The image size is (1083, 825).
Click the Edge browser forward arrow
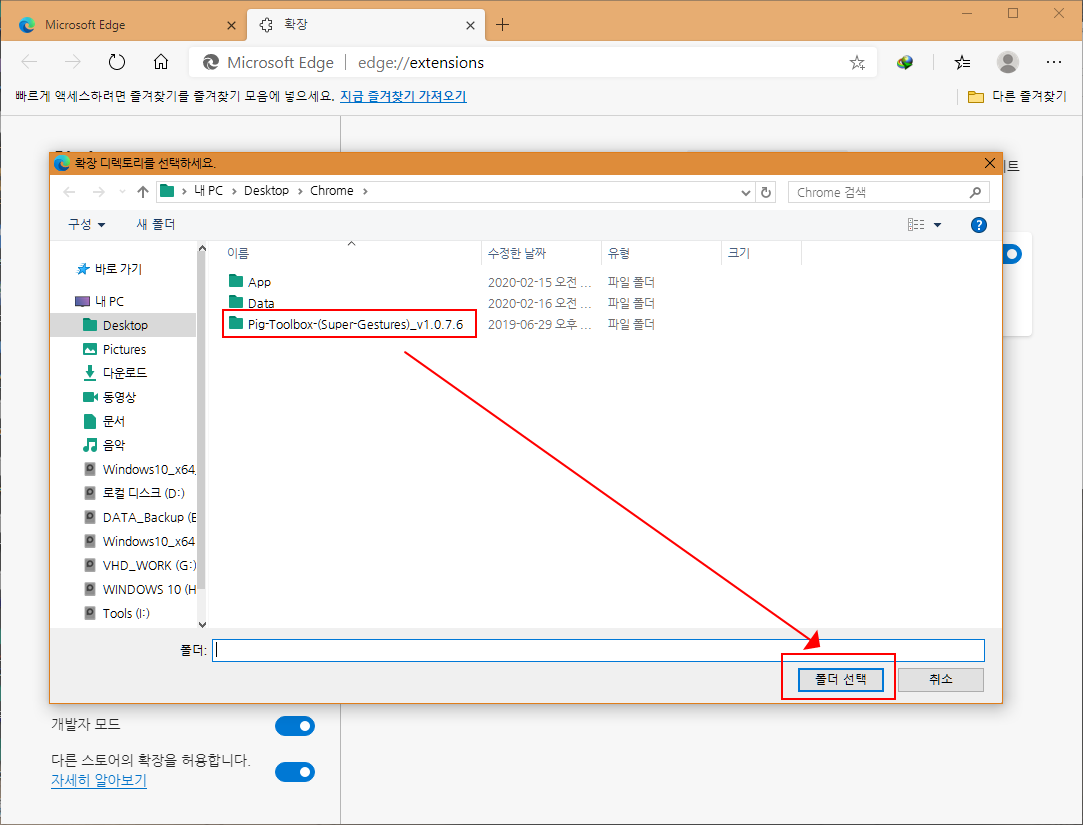pos(73,62)
